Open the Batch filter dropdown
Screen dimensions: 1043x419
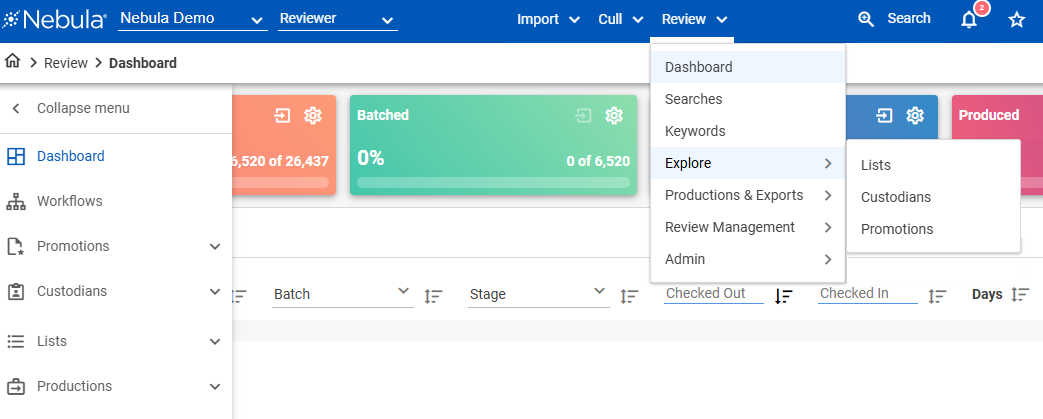342,294
